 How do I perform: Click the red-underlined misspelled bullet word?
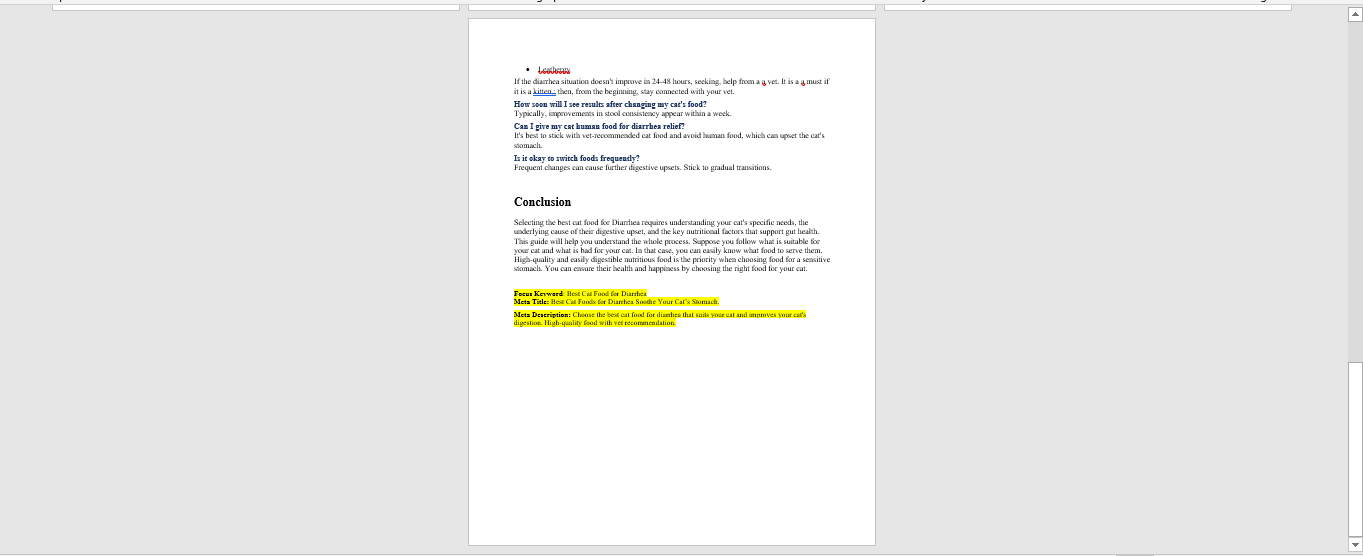pos(553,70)
